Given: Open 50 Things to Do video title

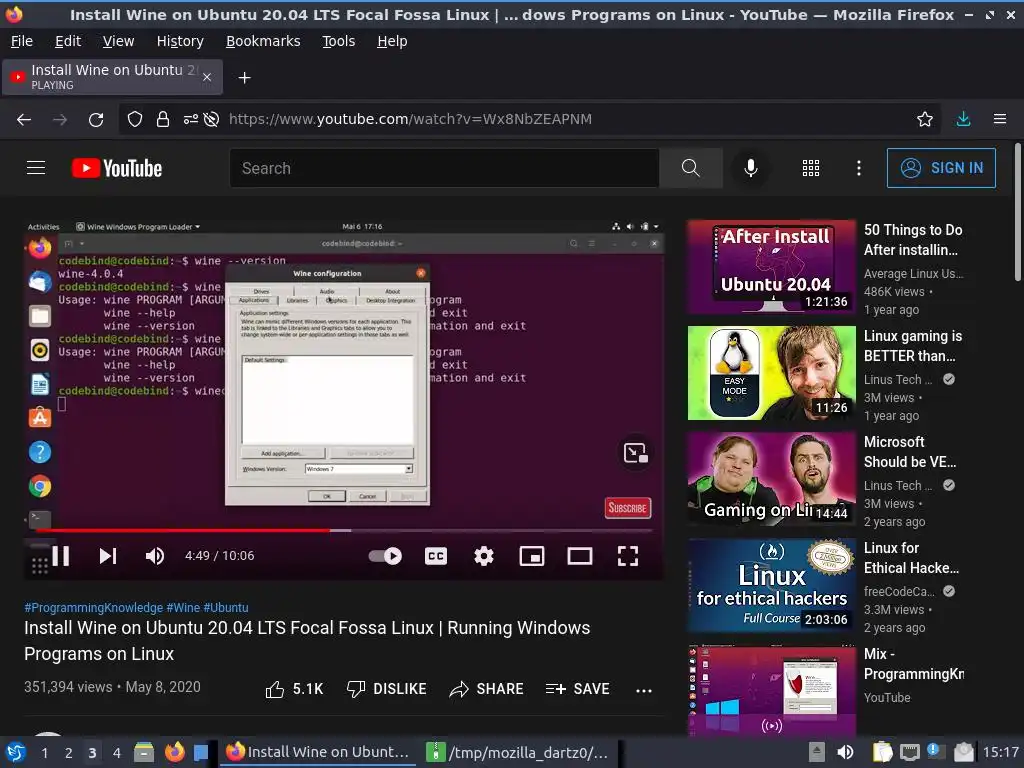Looking at the screenshot, I should pyautogui.click(x=913, y=240).
